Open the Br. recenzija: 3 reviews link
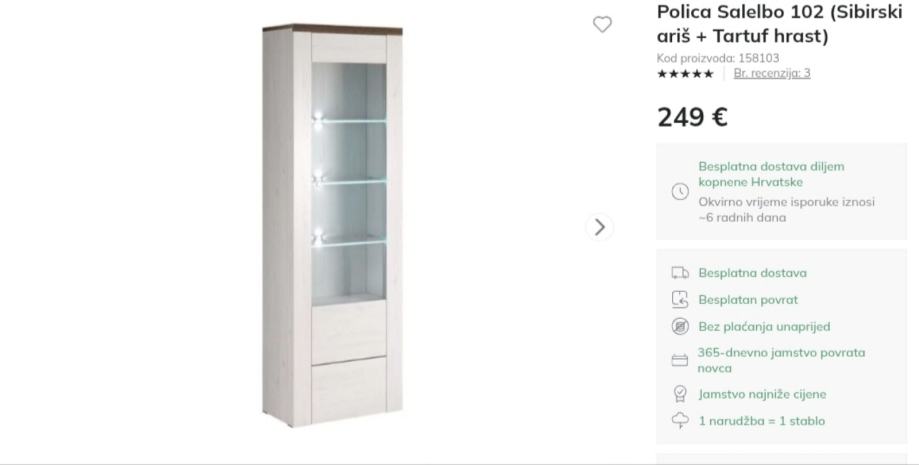Image resolution: width=919 pixels, height=465 pixels. tap(772, 73)
